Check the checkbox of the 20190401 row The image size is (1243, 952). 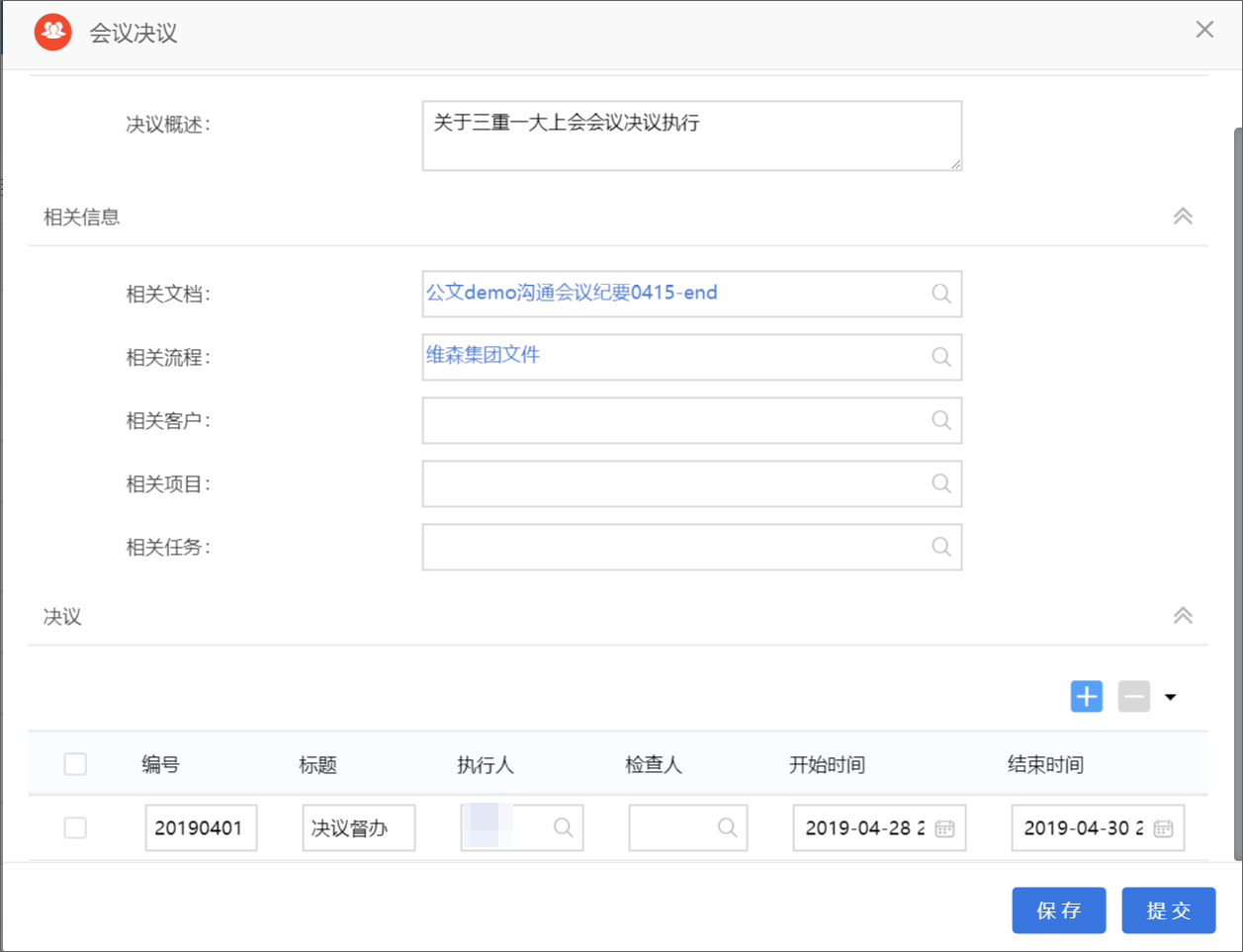click(75, 827)
